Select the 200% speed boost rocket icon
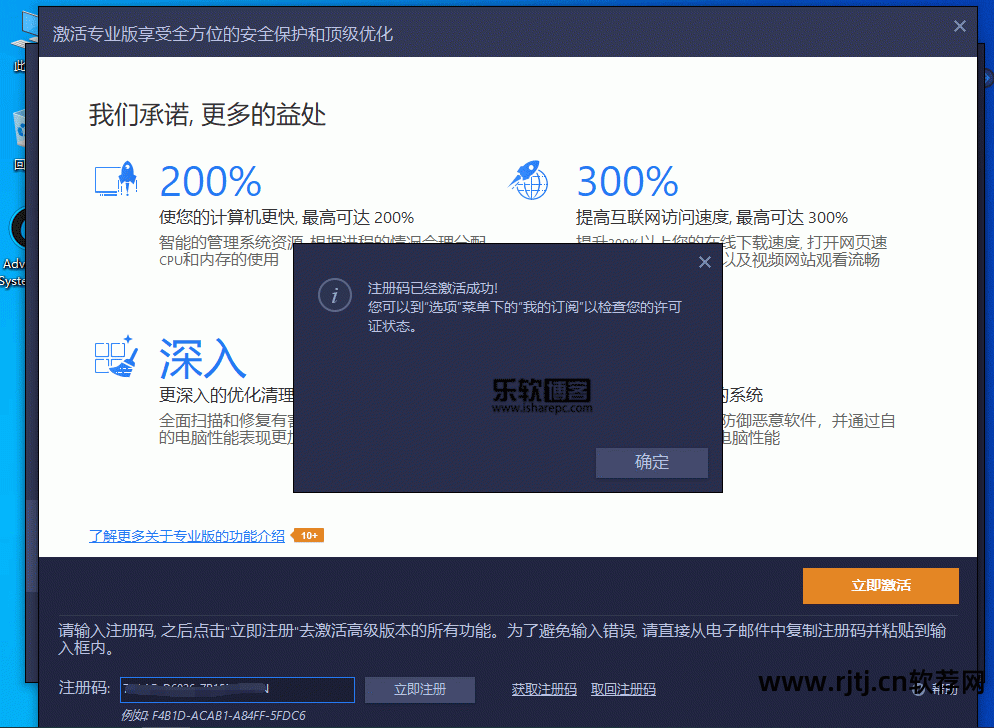The image size is (994, 728). [115, 177]
